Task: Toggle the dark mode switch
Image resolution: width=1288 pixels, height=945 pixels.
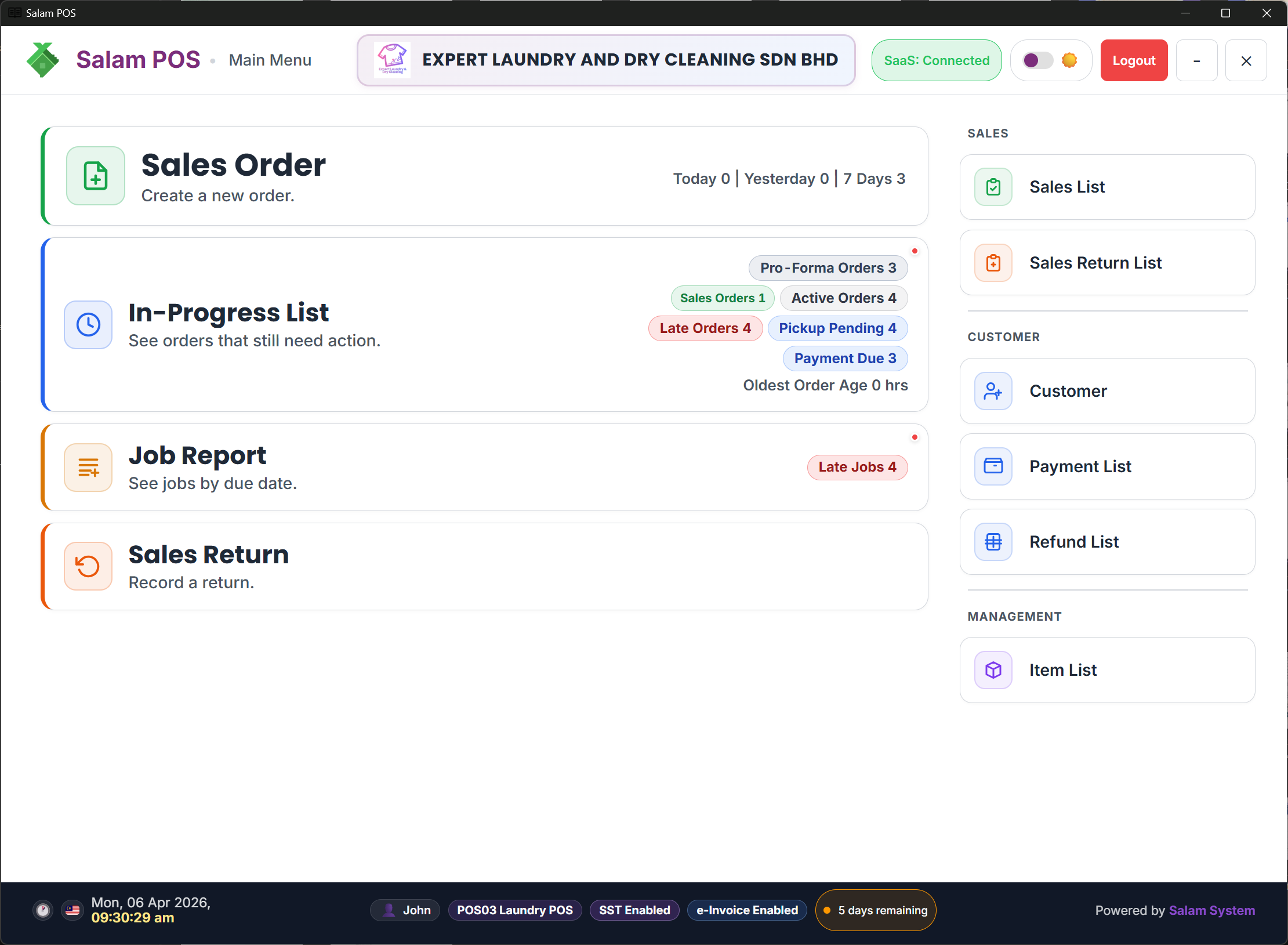Action: pyautogui.click(x=1037, y=60)
